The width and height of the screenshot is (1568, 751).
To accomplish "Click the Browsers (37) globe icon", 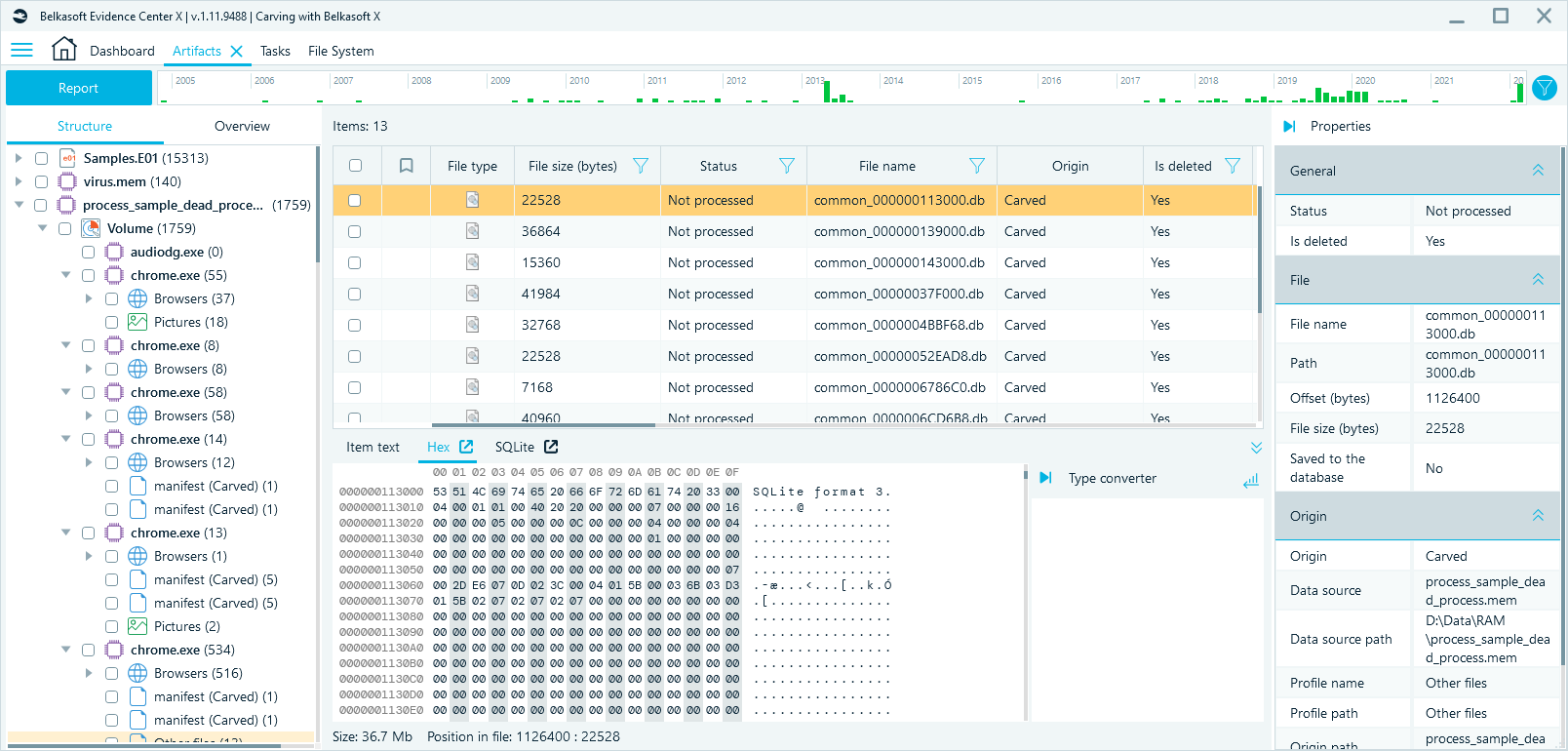I will [x=137, y=298].
